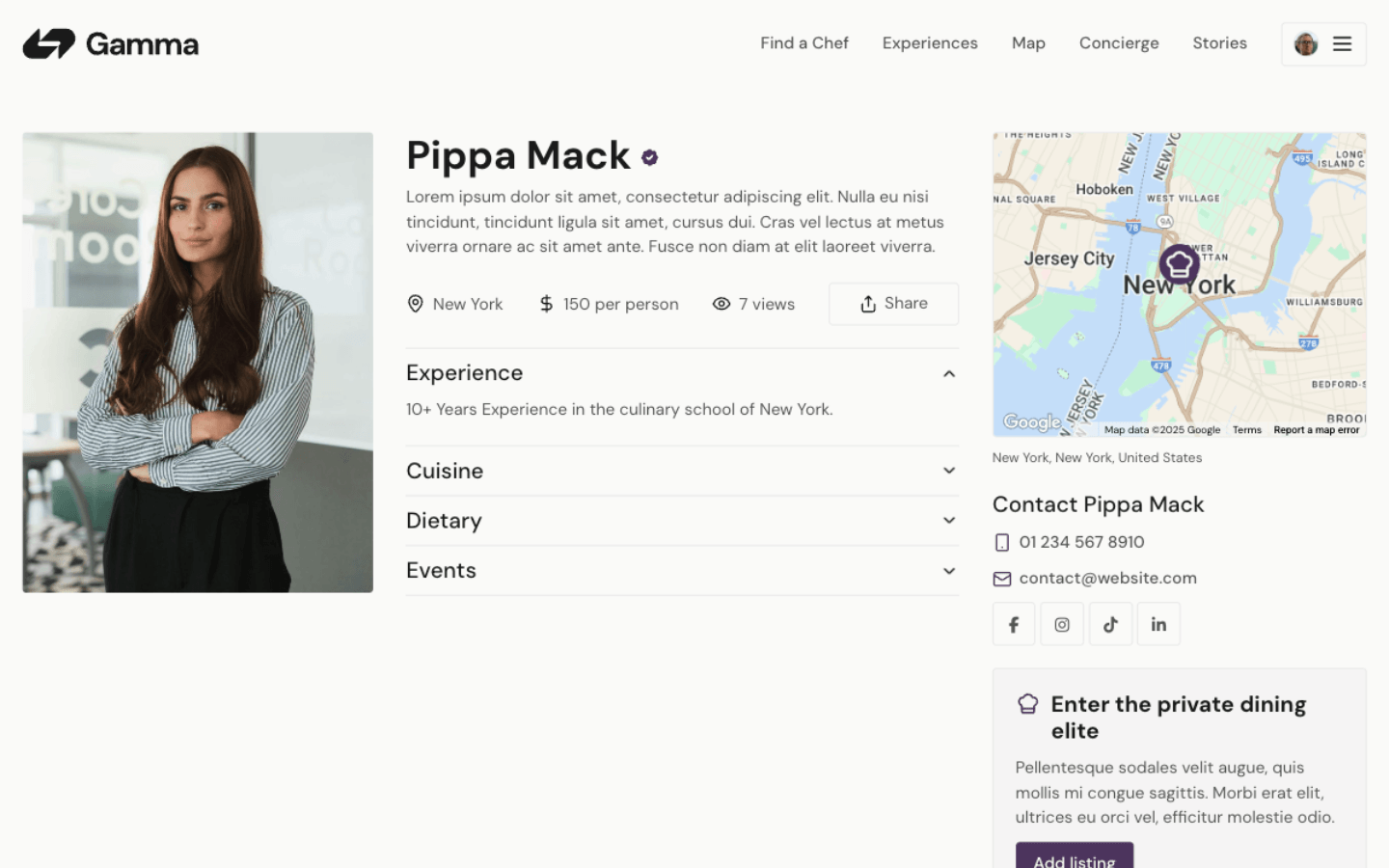Open the Instagram profile icon
Screen dimensions: 1389x868
(x=1062, y=625)
